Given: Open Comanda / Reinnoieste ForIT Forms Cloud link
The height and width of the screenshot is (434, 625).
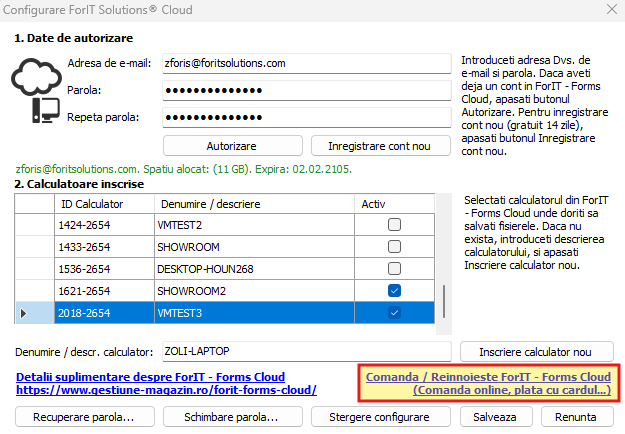Looking at the screenshot, I should click(488, 383).
